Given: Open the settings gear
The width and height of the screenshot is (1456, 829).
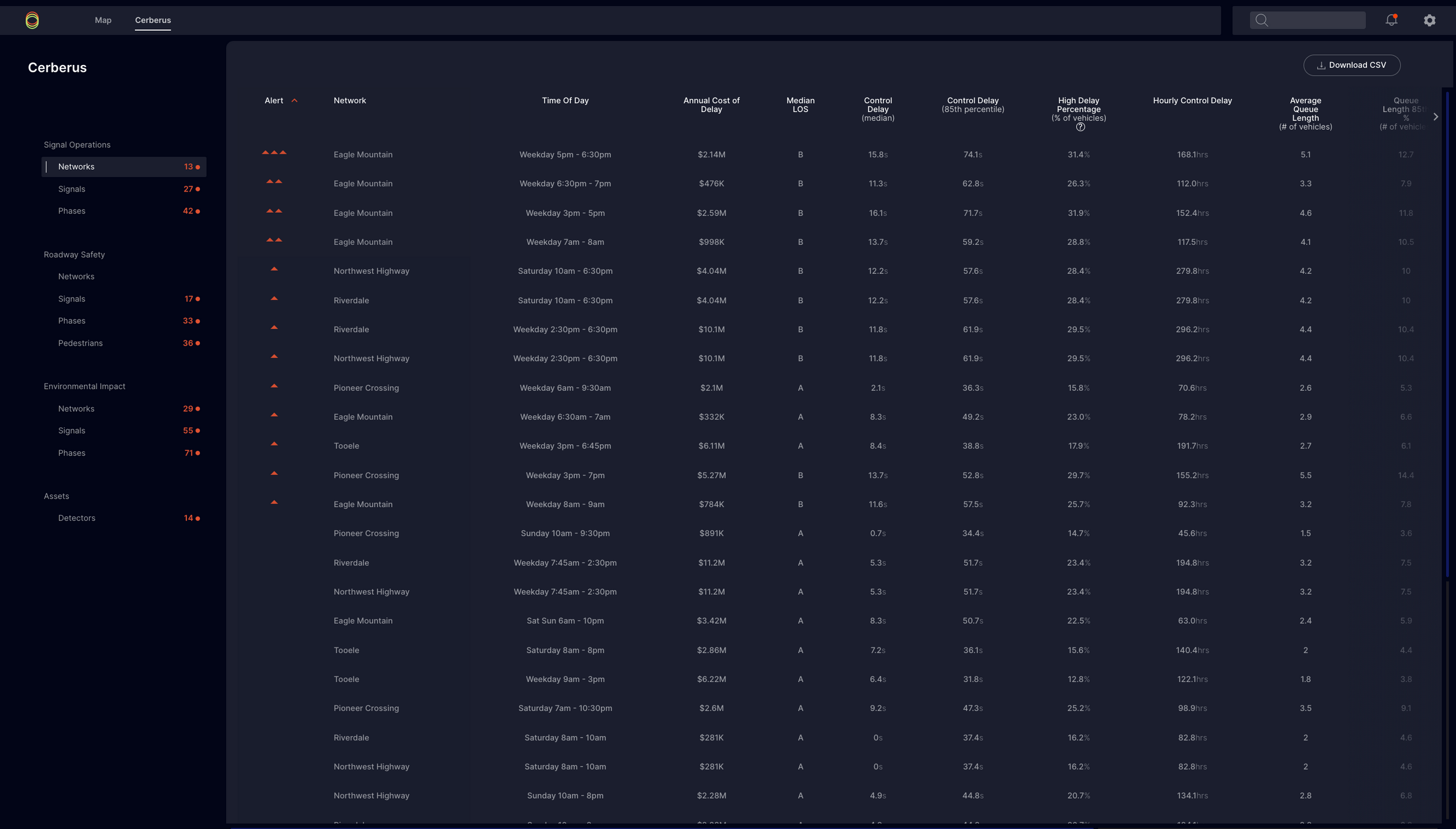Looking at the screenshot, I should pos(1429,20).
